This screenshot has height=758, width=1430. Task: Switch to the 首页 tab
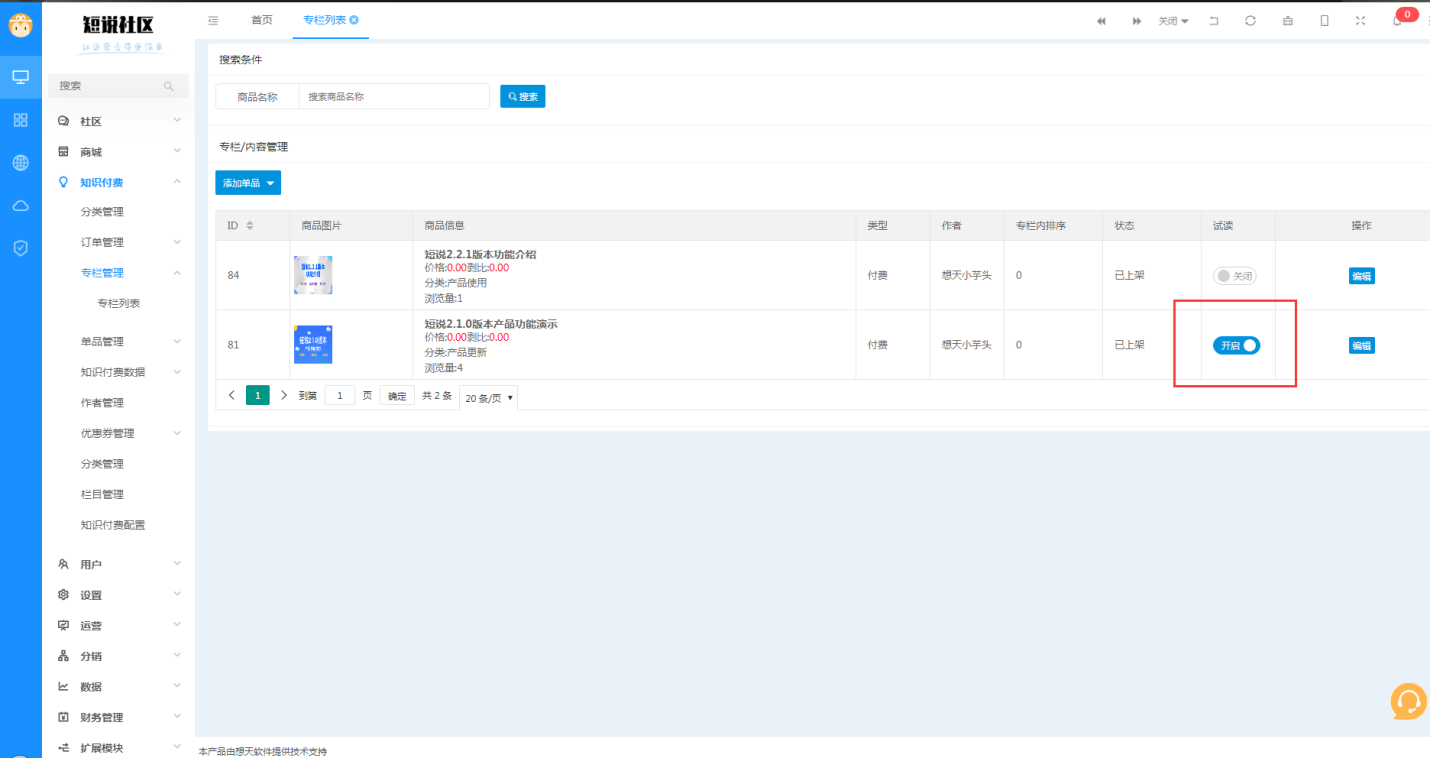(261, 20)
